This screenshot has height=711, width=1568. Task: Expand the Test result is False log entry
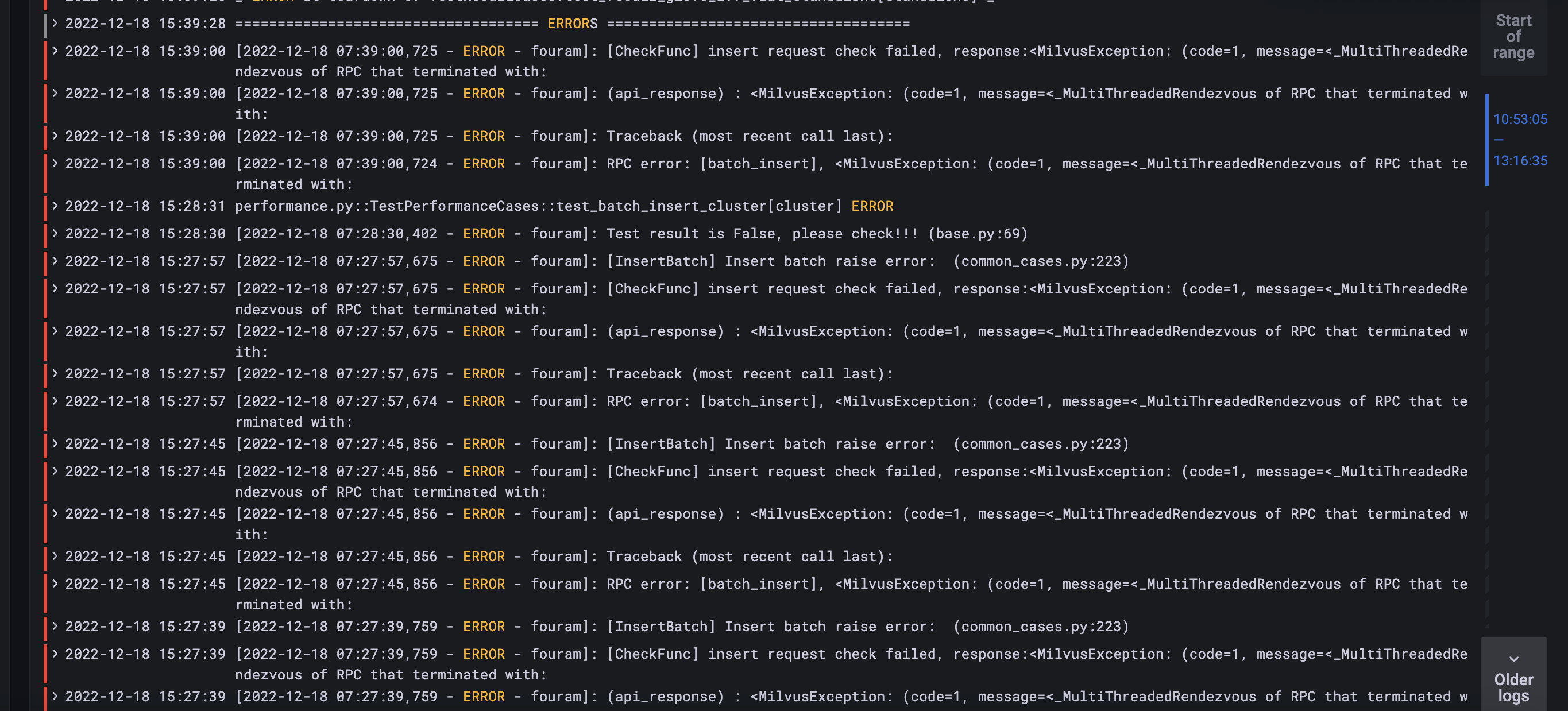point(55,233)
